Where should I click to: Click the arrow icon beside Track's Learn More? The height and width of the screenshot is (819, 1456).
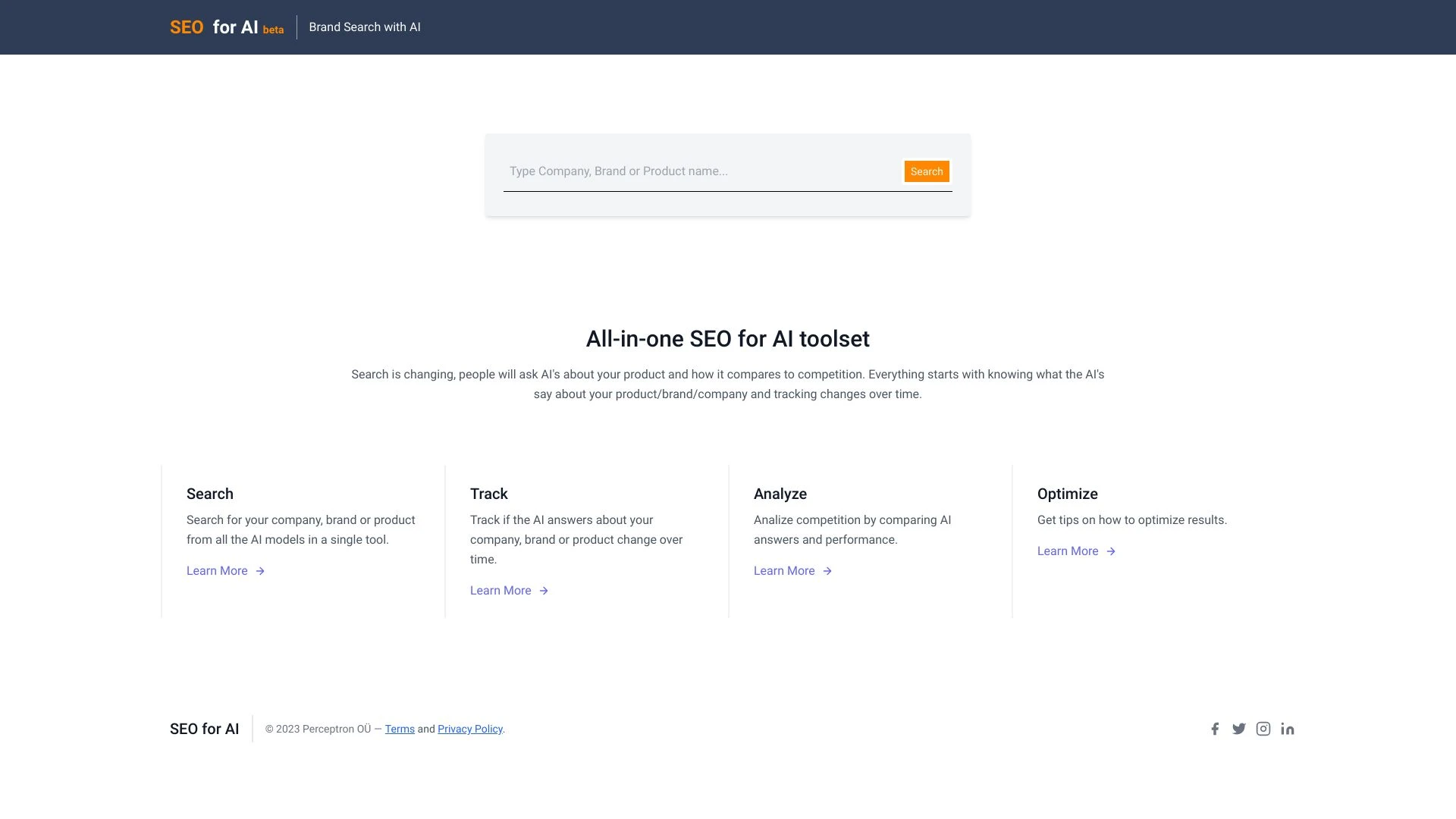(x=544, y=590)
